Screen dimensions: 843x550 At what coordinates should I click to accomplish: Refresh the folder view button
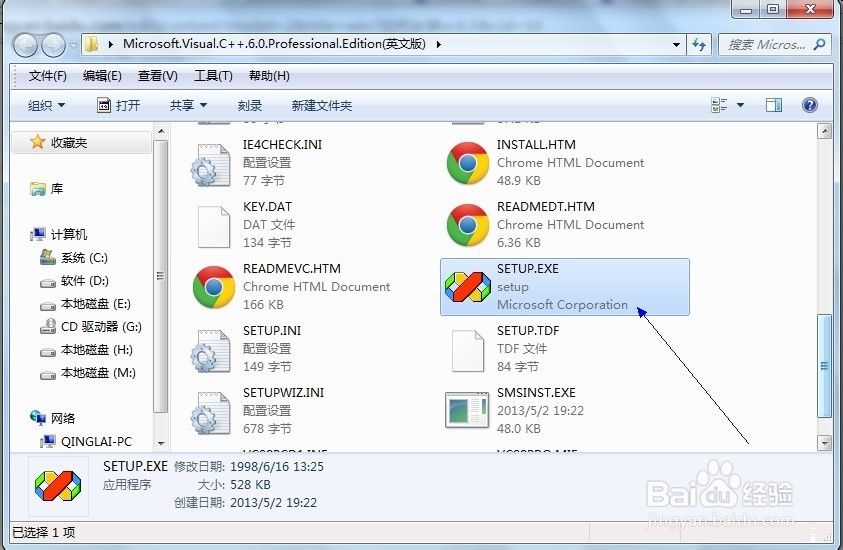699,45
